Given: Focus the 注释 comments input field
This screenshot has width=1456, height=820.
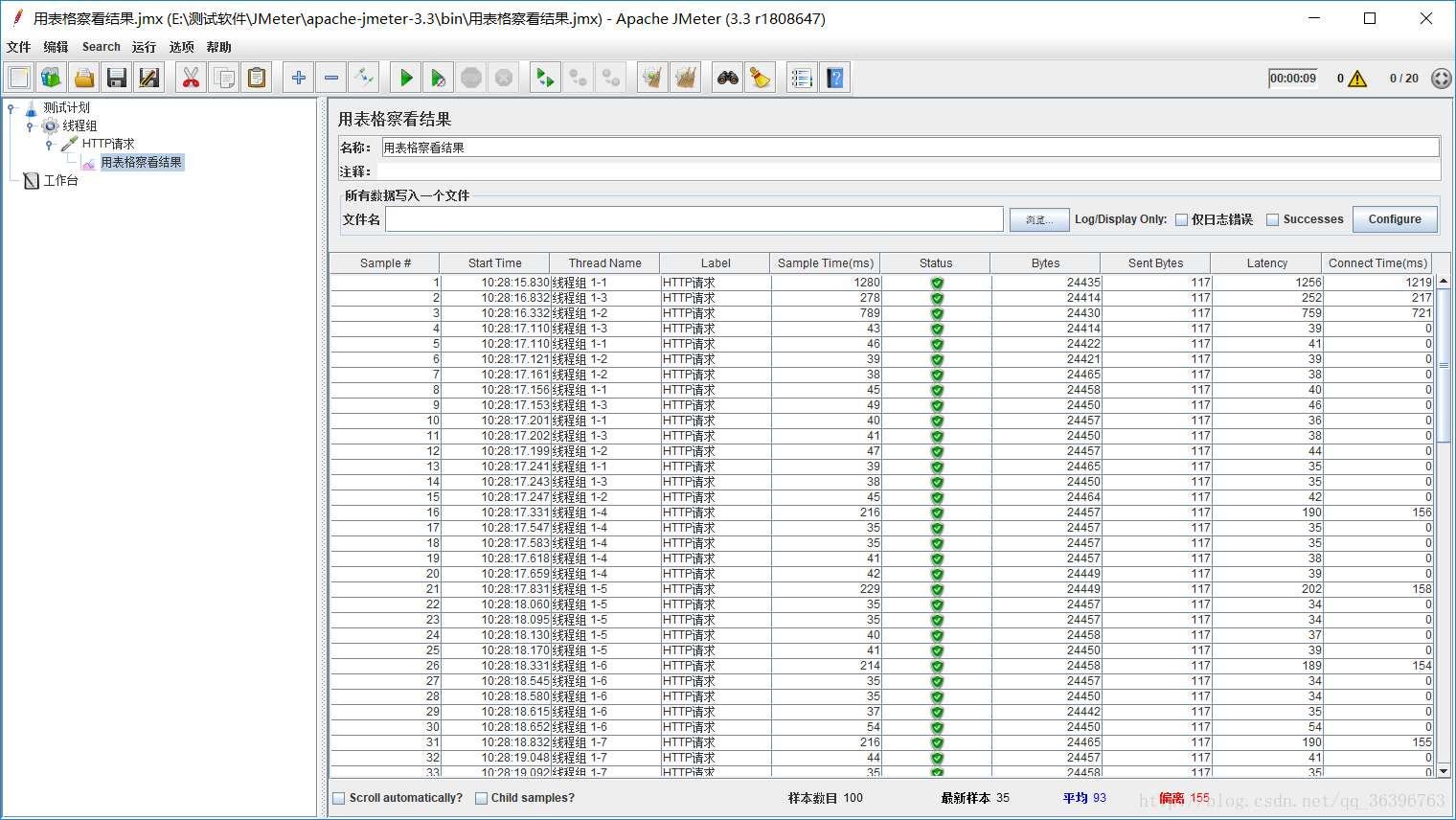Looking at the screenshot, I should 908,171.
